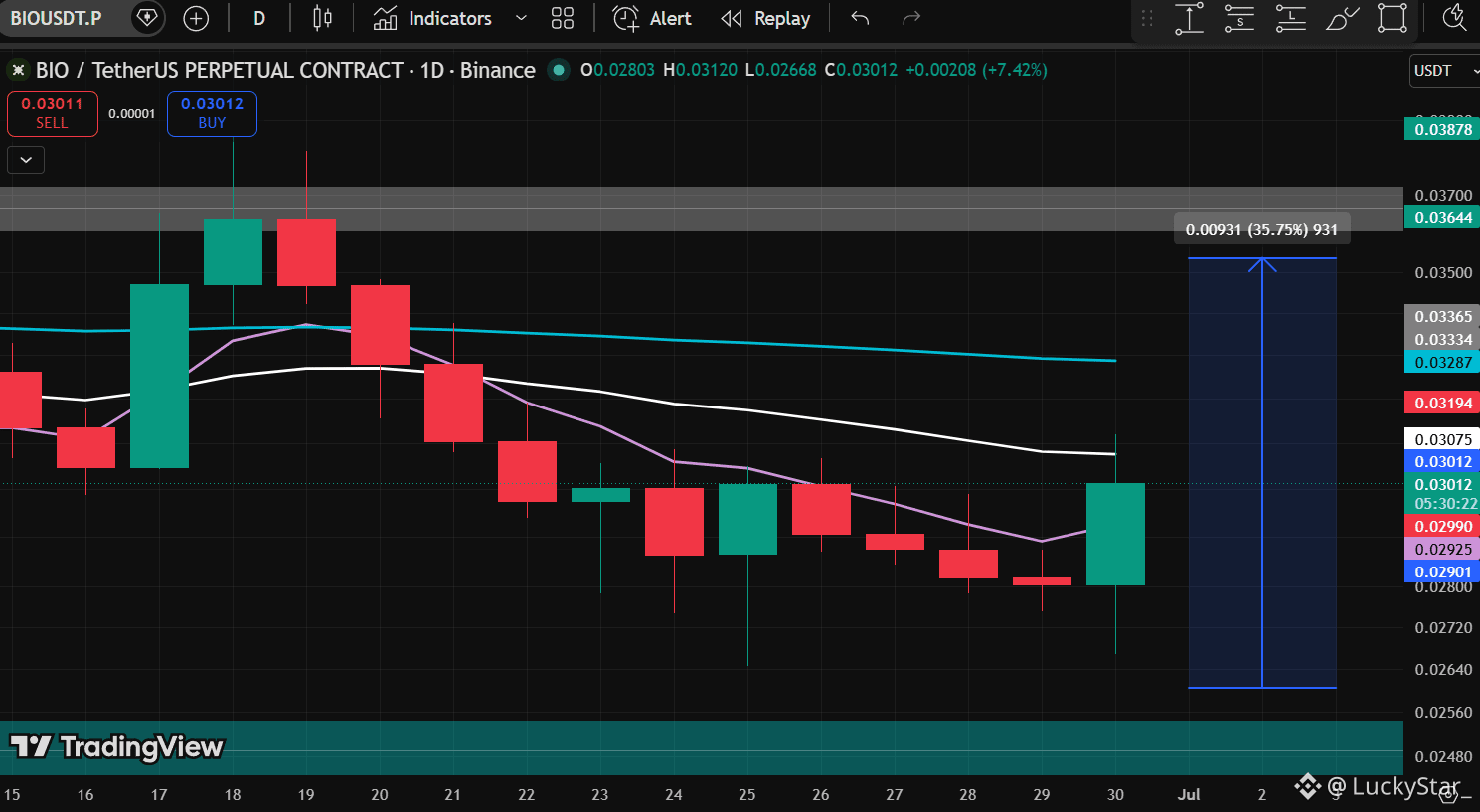Screen dimensions: 1480x812
Task: Click the 0.03011 SELL button
Action: click(x=52, y=113)
